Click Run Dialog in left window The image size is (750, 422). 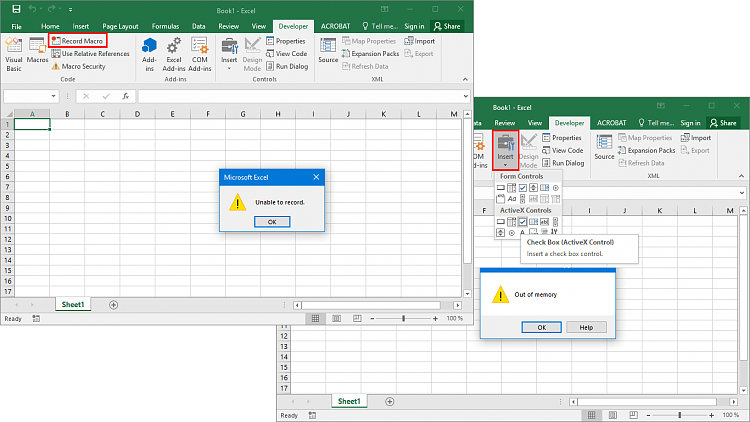coord(287,67)
